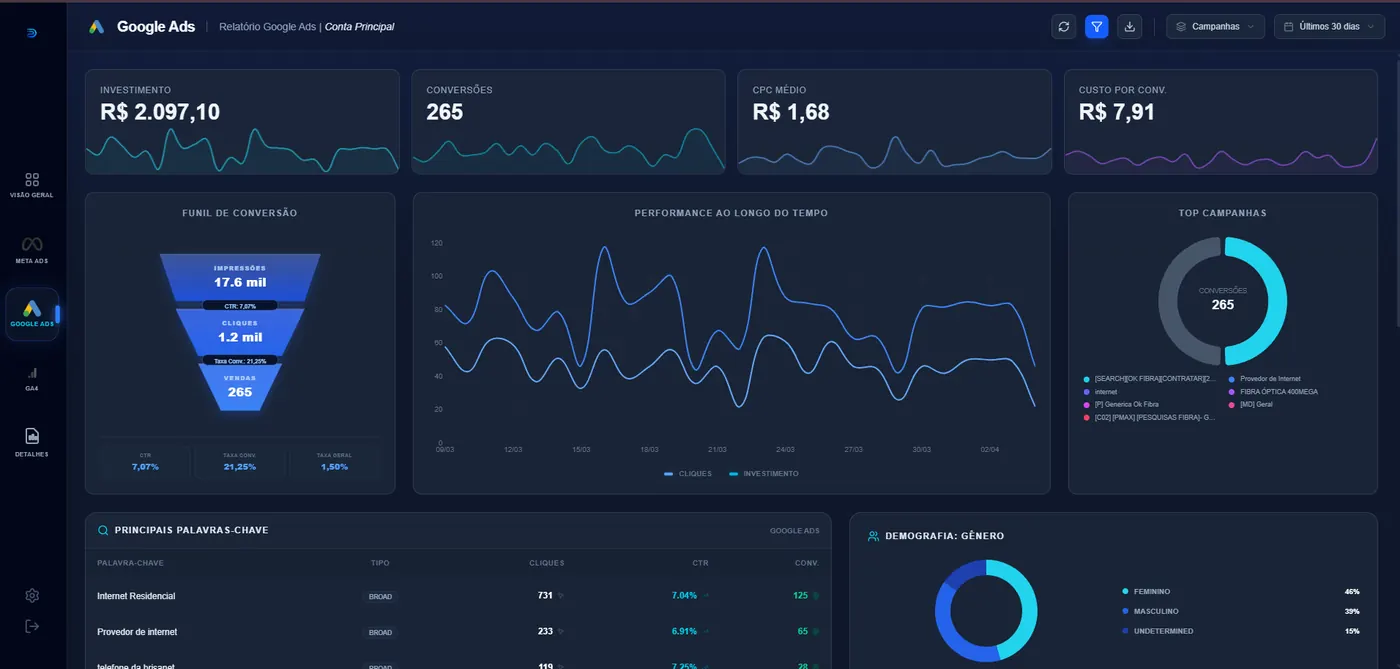Click the CPC Médio R$ 1,68 card

pos(895,122)
